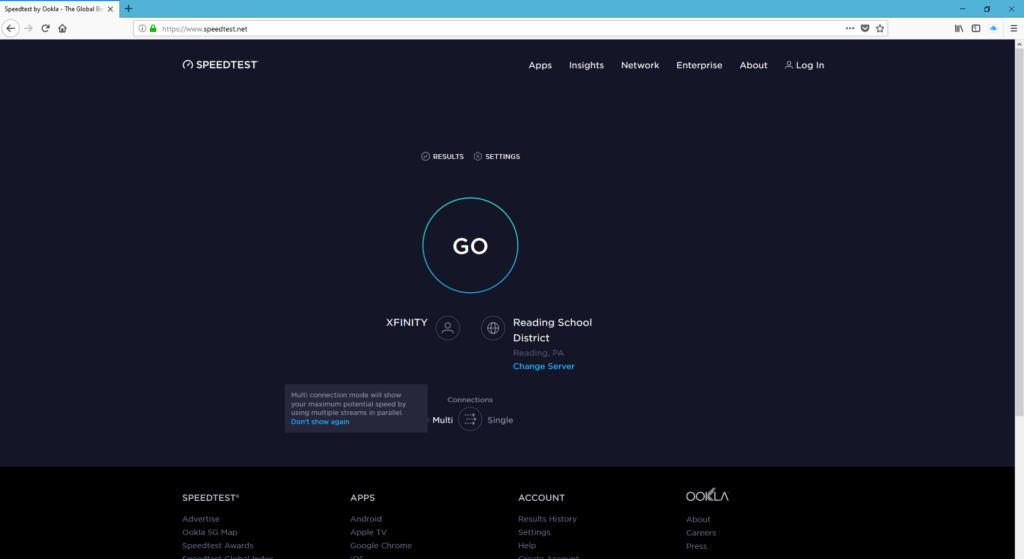Click the globe server icon
Viewport: 1024px width, 559px height.
click(x=493, y=328)
